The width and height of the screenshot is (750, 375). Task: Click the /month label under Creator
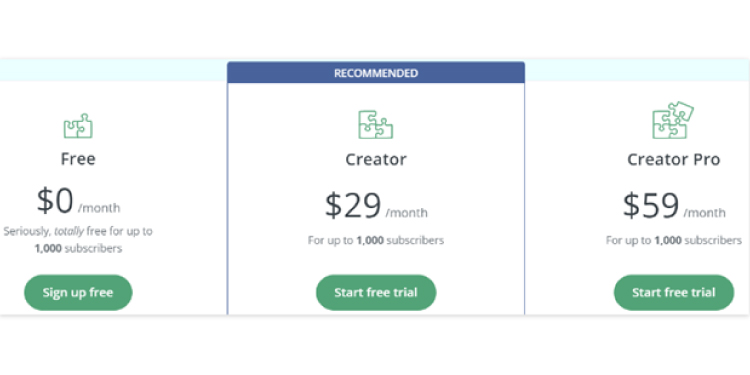407,212
